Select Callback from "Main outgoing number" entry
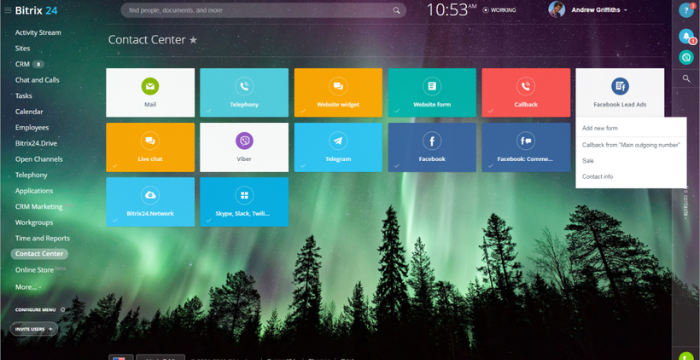 (x=631, y=145)
